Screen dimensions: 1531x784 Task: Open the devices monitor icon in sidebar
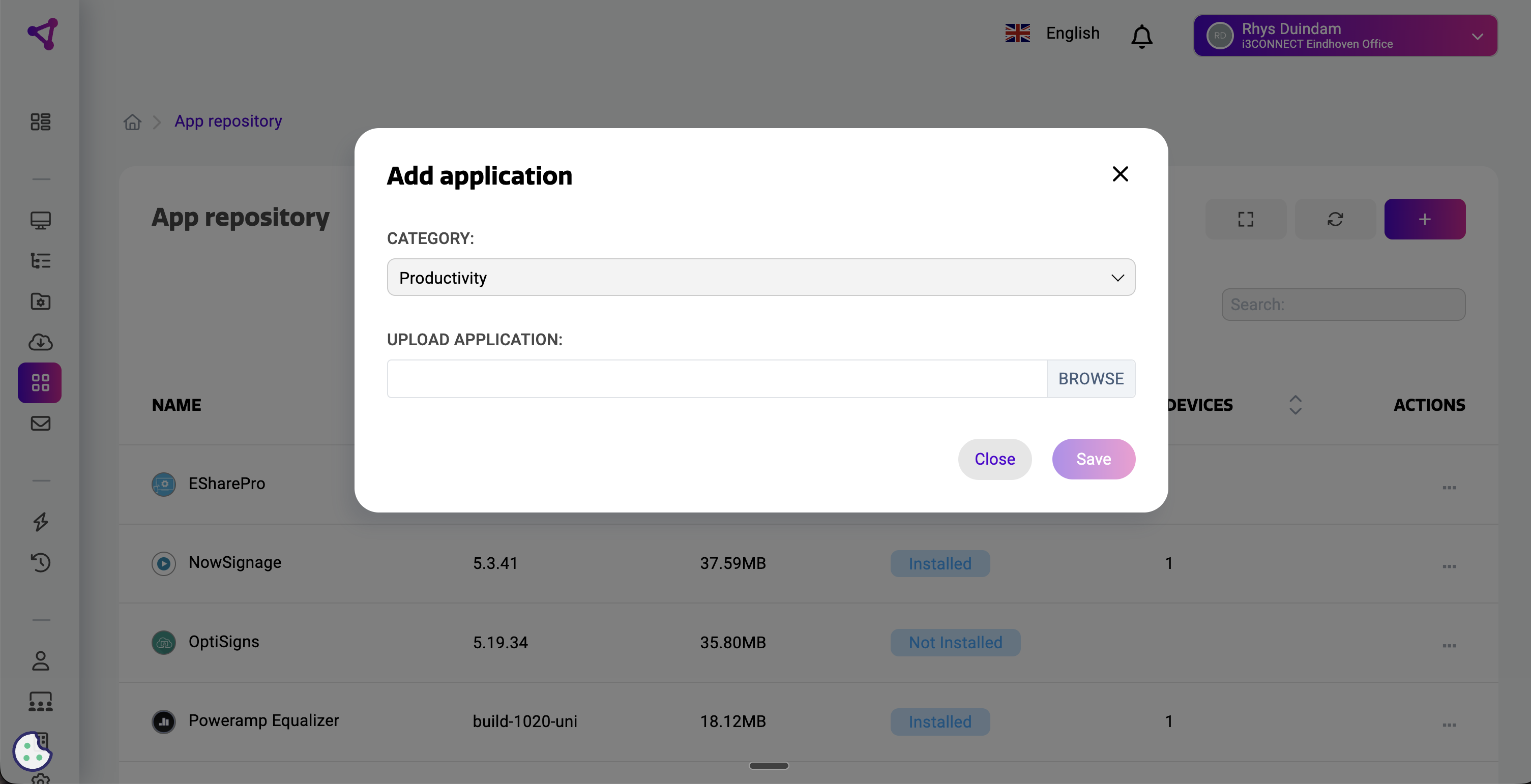tap(40, 220)
